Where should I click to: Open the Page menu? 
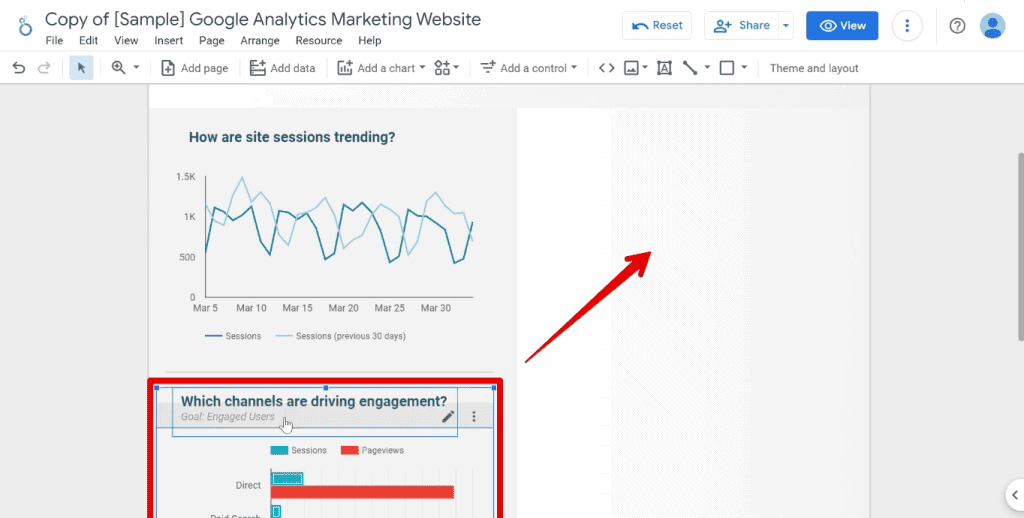point(212,40)
